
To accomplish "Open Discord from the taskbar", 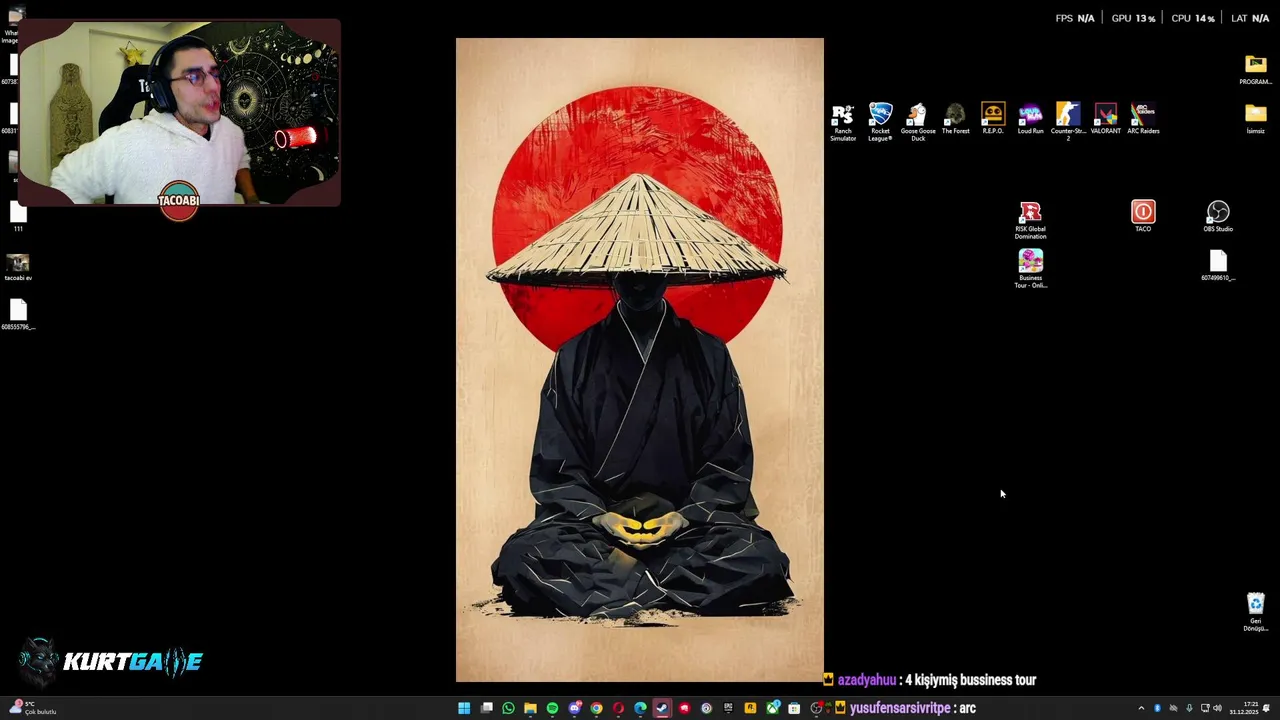I will pos(575,708).
